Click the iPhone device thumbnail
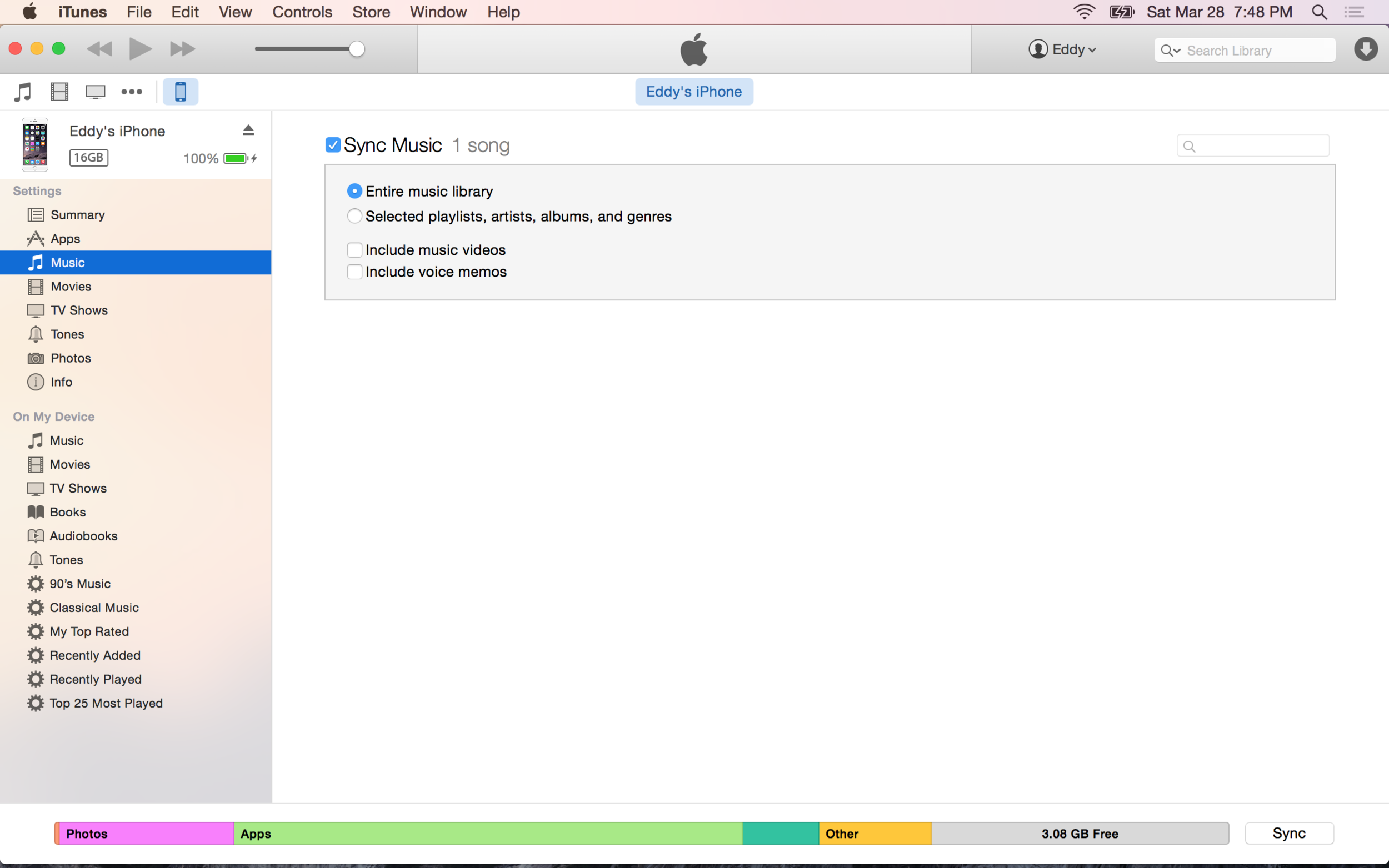The image size is (1389, 868). pyautogui.click(x=34, y=144)
